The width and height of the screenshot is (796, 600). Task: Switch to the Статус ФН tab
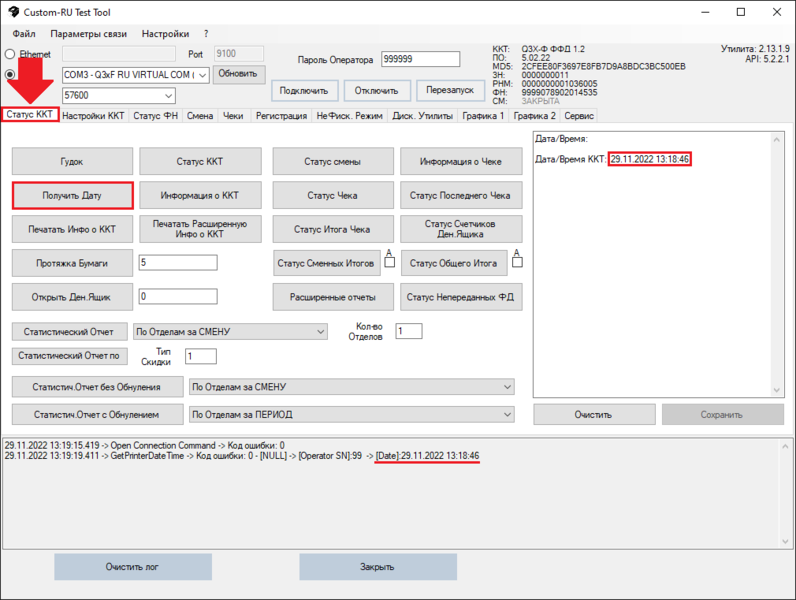pos(155,116)
